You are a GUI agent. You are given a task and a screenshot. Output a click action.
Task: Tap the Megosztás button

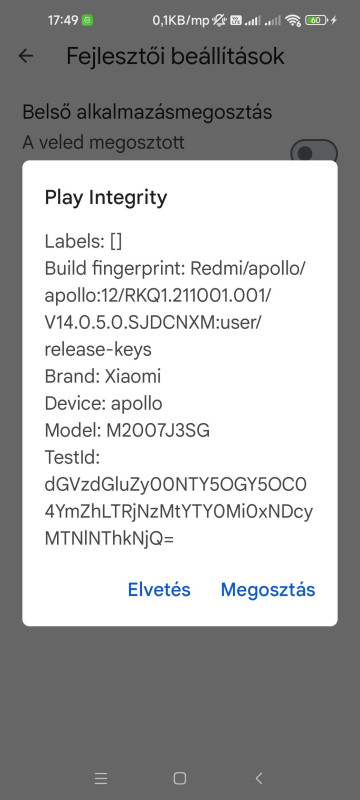[268, 589]
